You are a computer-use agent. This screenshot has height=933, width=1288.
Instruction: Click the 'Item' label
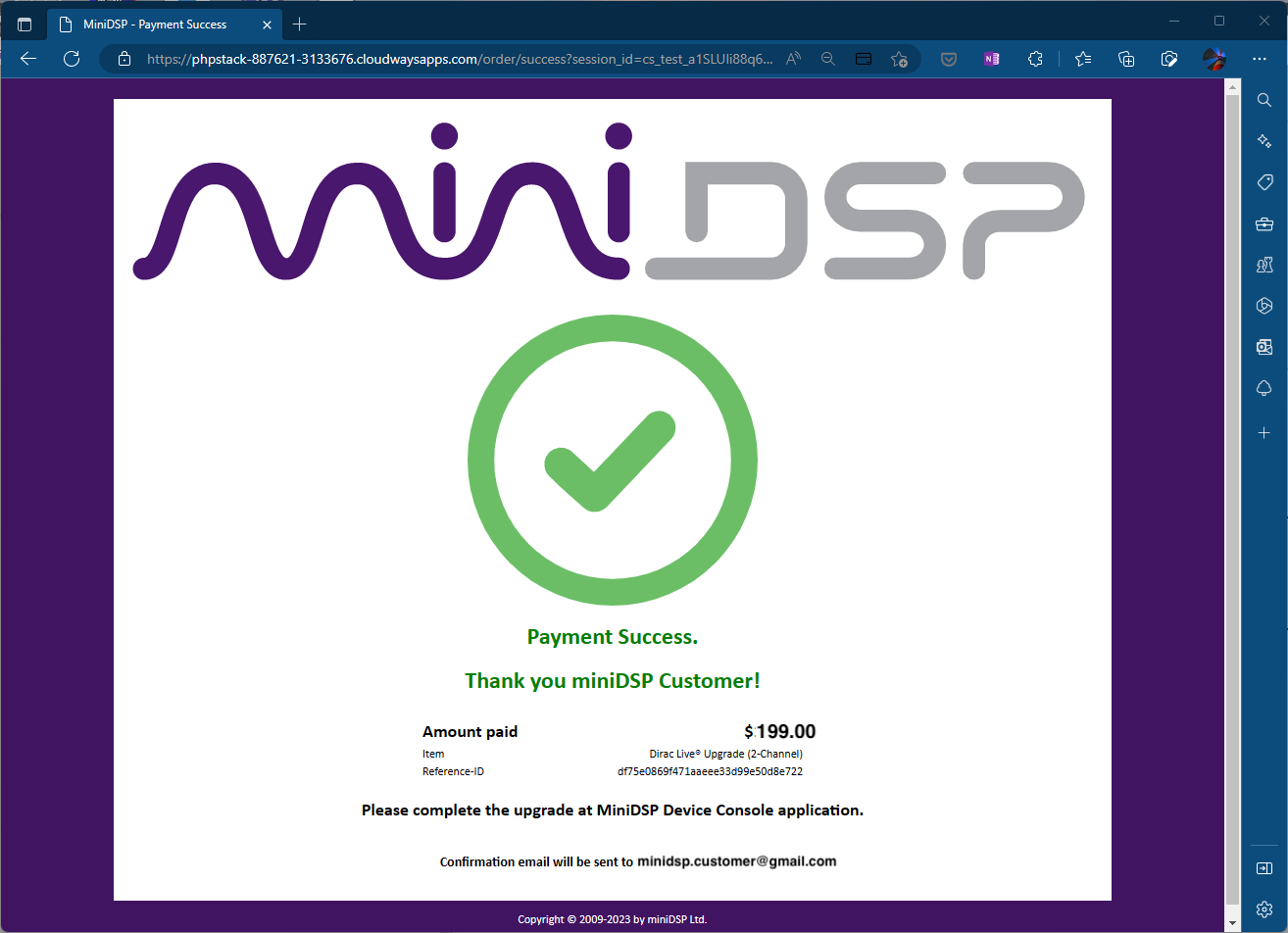[x=433, y=754]
